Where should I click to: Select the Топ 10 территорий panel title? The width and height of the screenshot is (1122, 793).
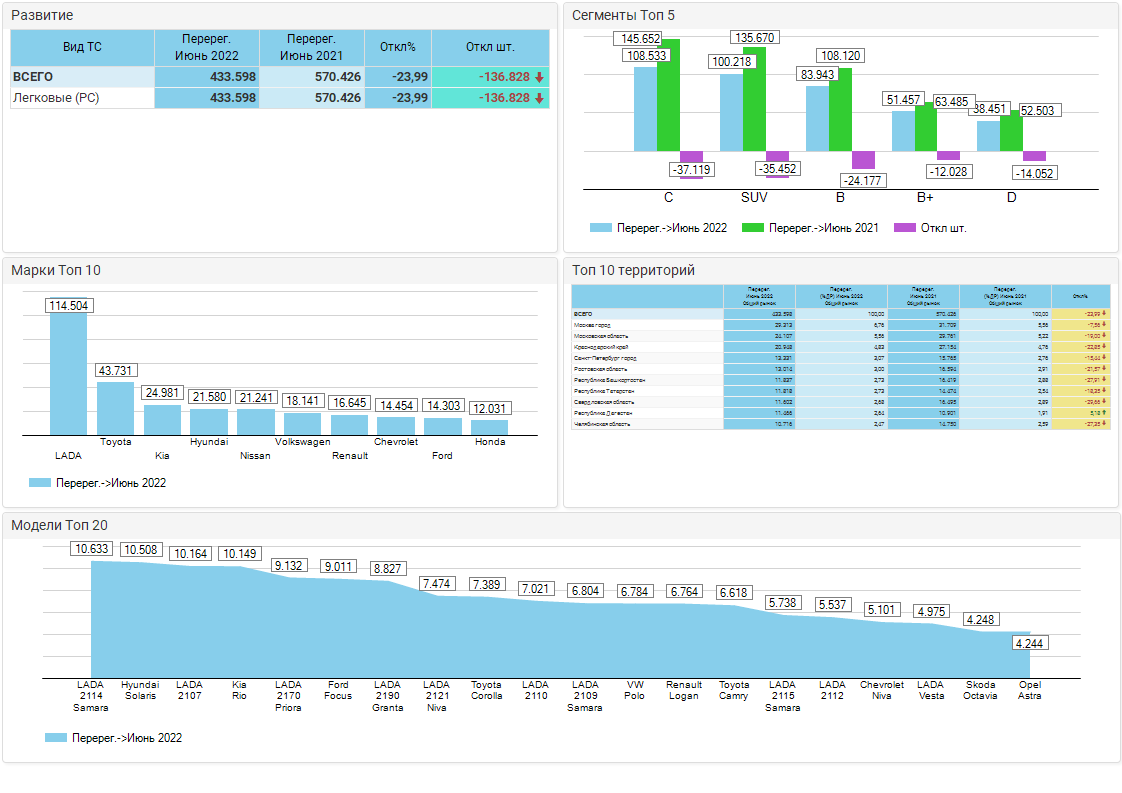click(x=632, y=270)
